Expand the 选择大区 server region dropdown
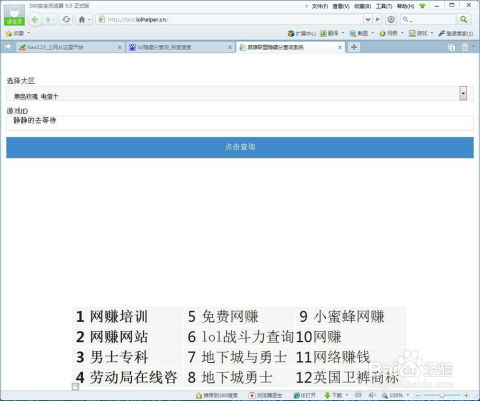This screenshot has height=401, width=480. (463, 93)
